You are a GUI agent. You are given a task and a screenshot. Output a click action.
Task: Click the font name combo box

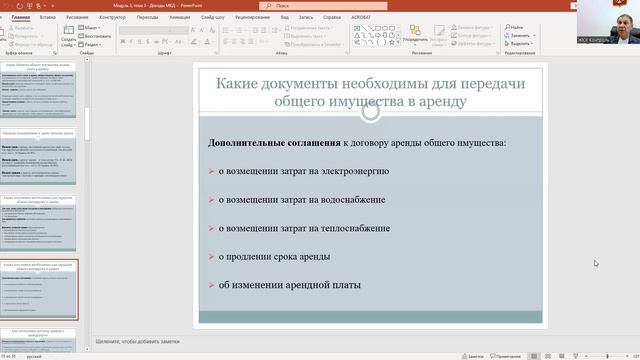pos(144,30)
